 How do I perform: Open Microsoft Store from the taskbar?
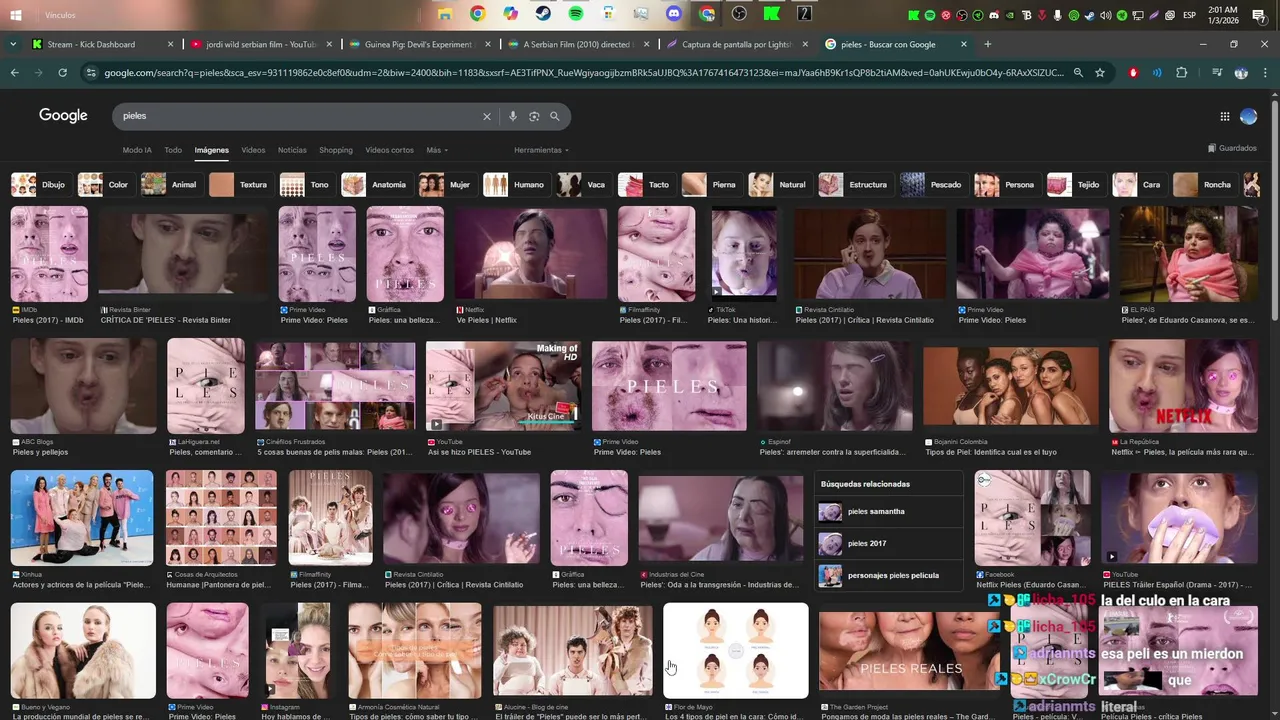(x=609, y=14)
